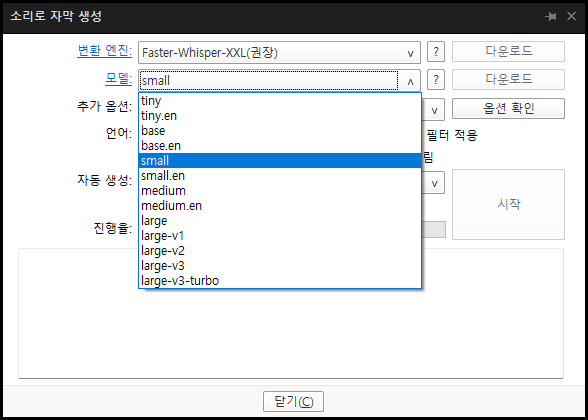The height and width of the screenshot is (420, 588).
Task: Open help for the model setting
Action: (x=435, y=80)
